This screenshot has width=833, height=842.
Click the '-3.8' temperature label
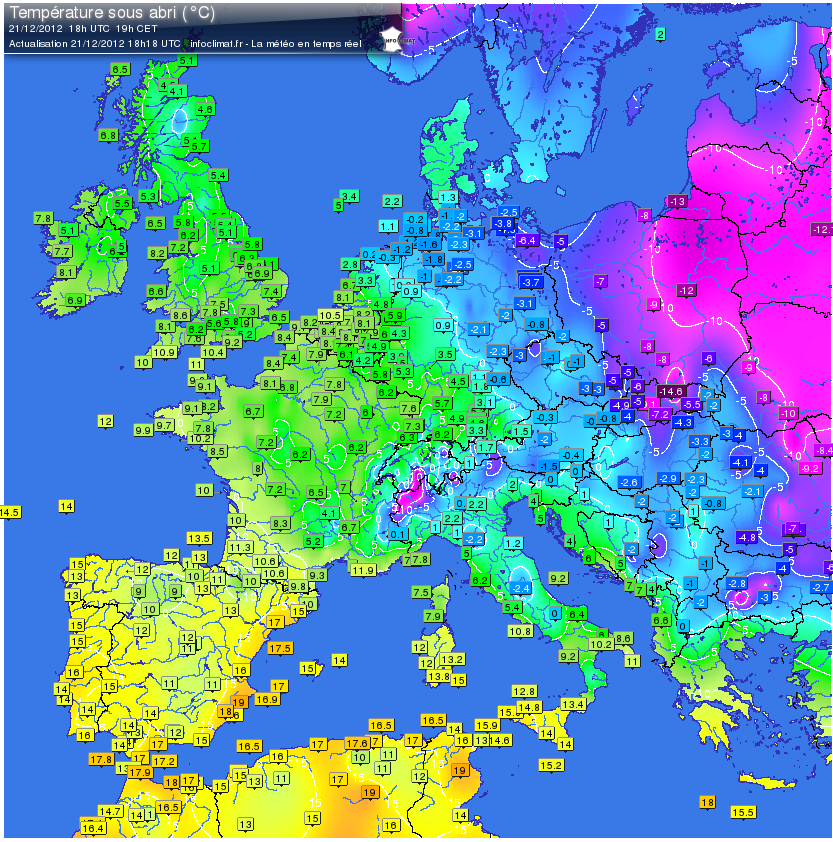click(503, 223)
